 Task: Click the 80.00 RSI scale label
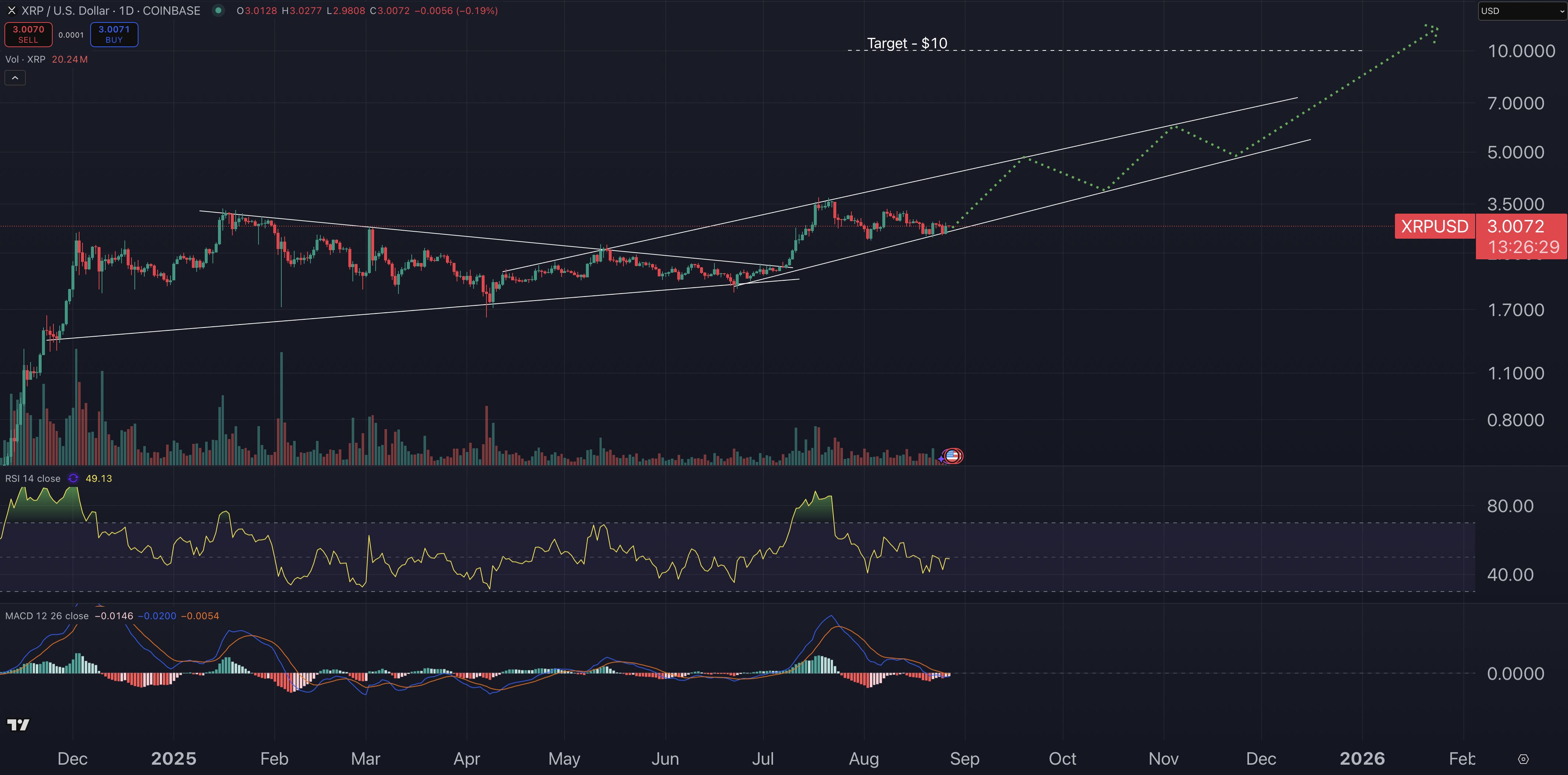[x=1510, y=506]
